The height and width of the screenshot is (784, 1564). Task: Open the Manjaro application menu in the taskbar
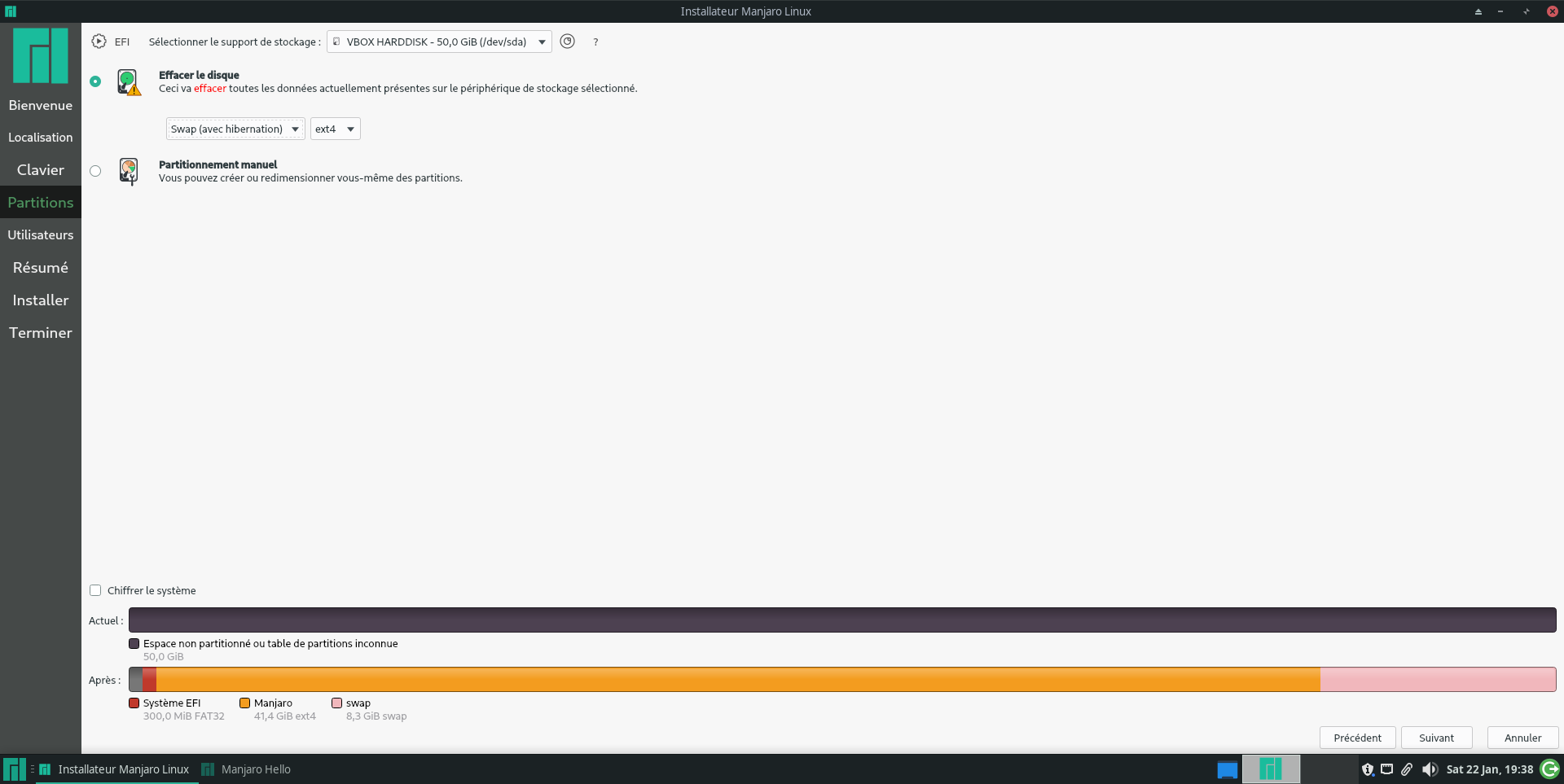point(13,769)
